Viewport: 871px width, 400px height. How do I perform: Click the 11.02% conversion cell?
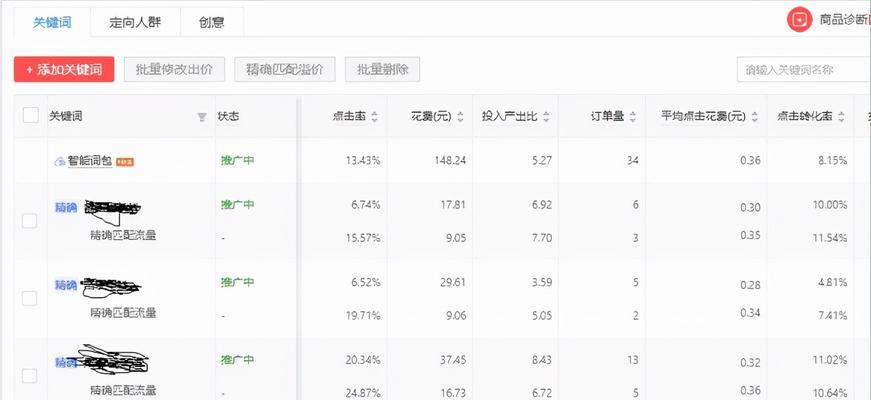[x=830, y=360]
